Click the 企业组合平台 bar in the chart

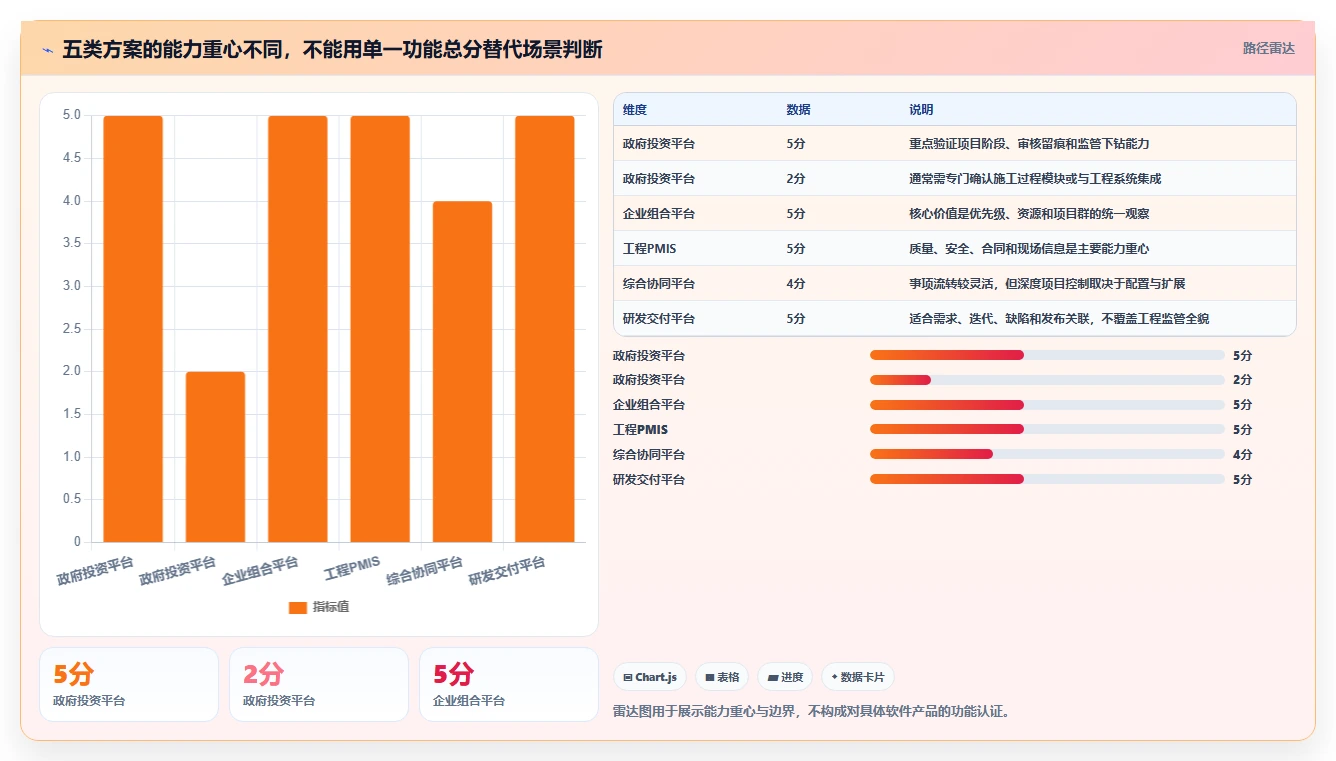pyautogui.click(x=298, y=329)
